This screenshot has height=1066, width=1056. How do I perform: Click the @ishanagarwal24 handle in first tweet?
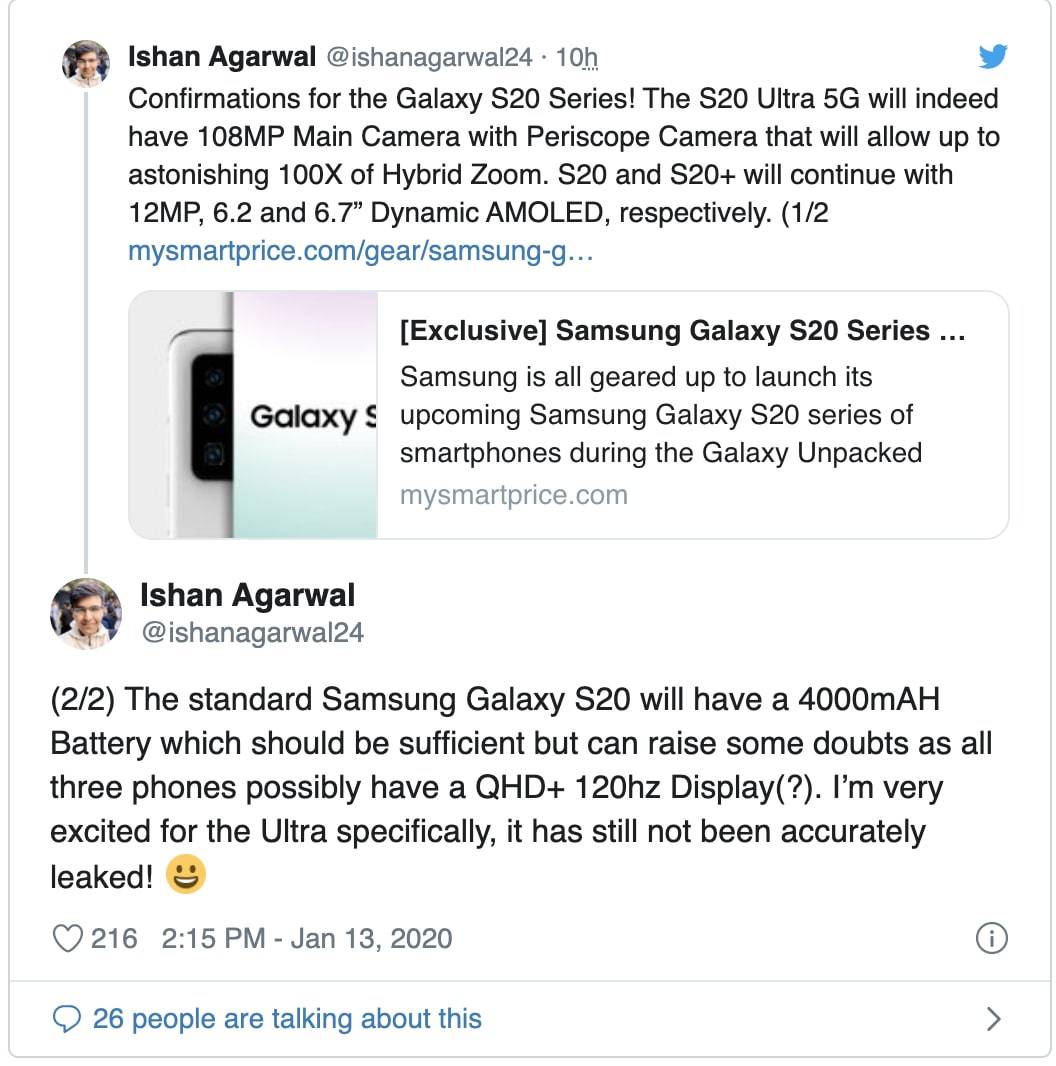(x=429, y=58)
